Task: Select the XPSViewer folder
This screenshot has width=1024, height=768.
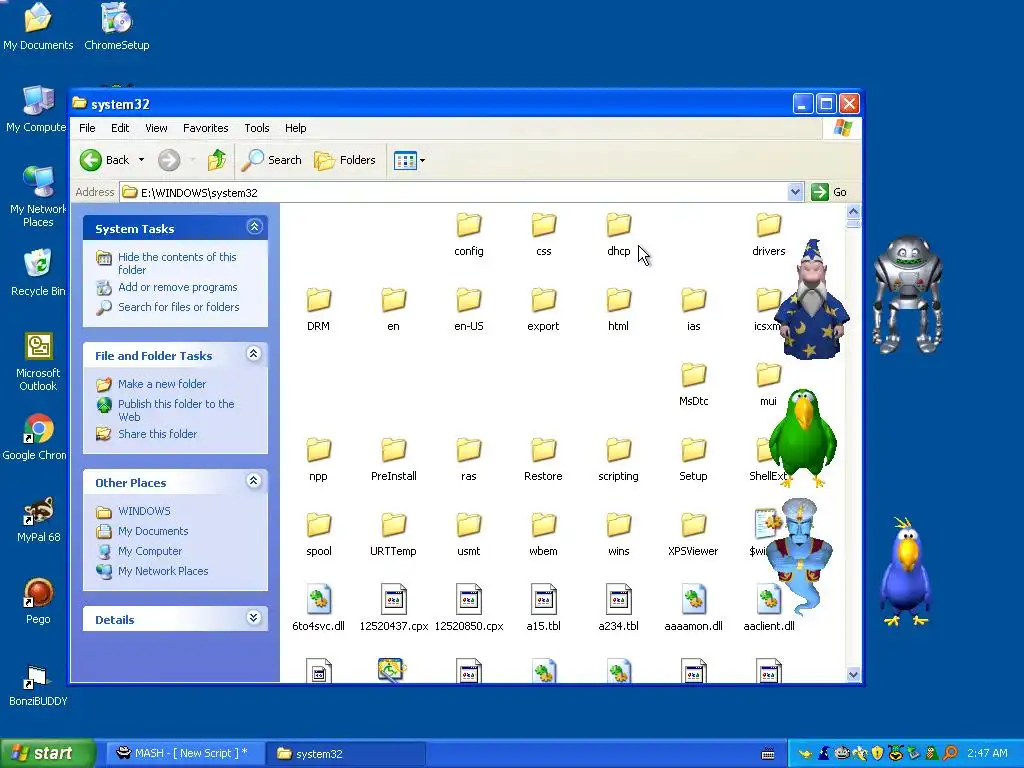Action: point(694,534)
